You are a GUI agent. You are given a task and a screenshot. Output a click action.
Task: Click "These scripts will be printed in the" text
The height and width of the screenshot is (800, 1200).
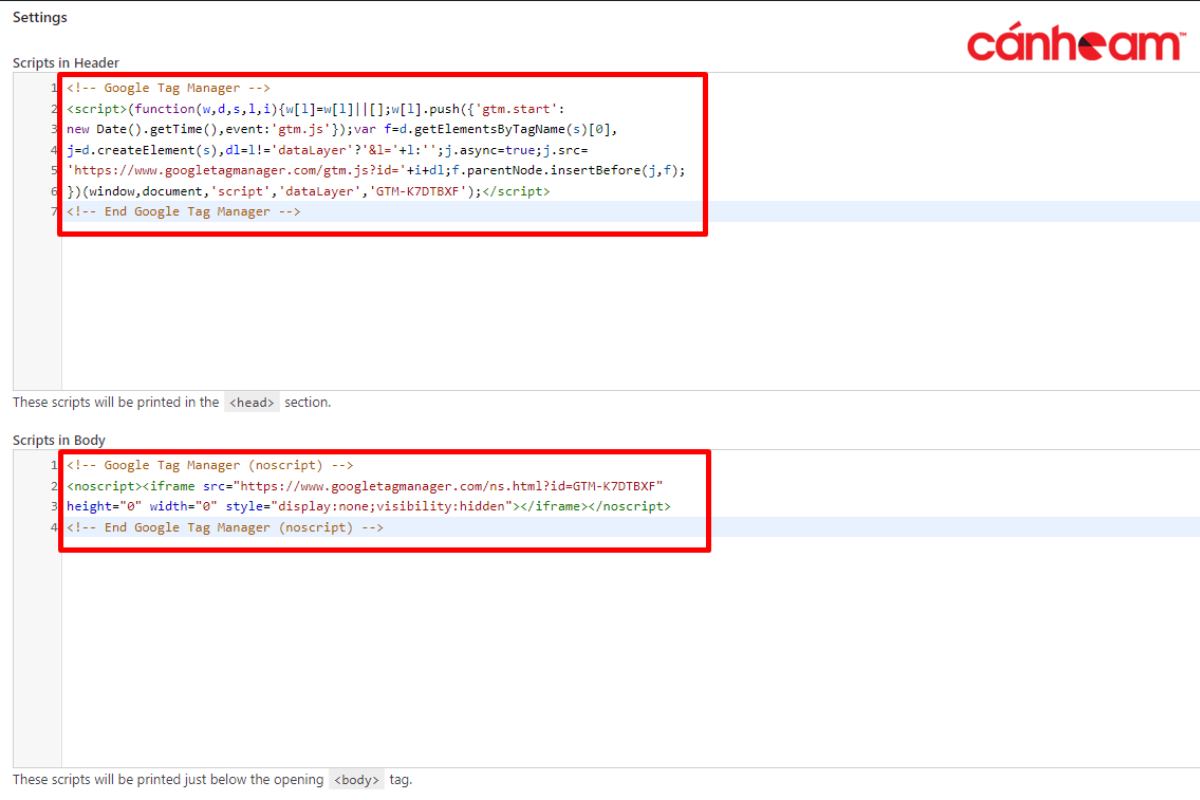(116, 402)
